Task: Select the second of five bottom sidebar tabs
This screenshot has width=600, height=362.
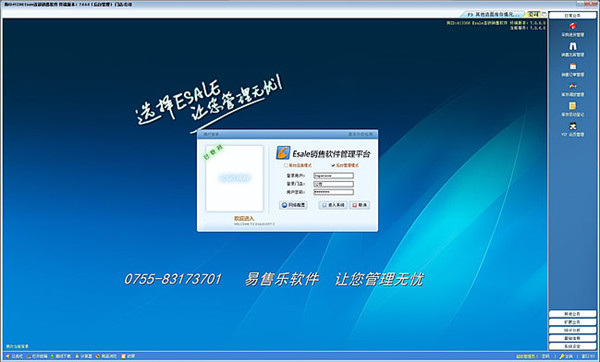Action: pyautogui.click(x=572, y=322)
